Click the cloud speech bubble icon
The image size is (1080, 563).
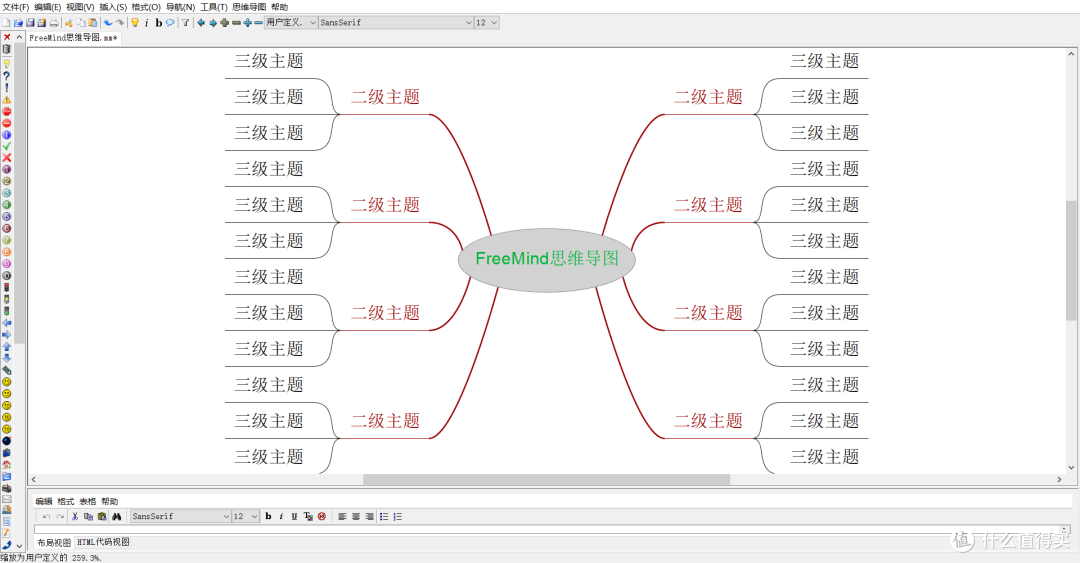point(170,23)
